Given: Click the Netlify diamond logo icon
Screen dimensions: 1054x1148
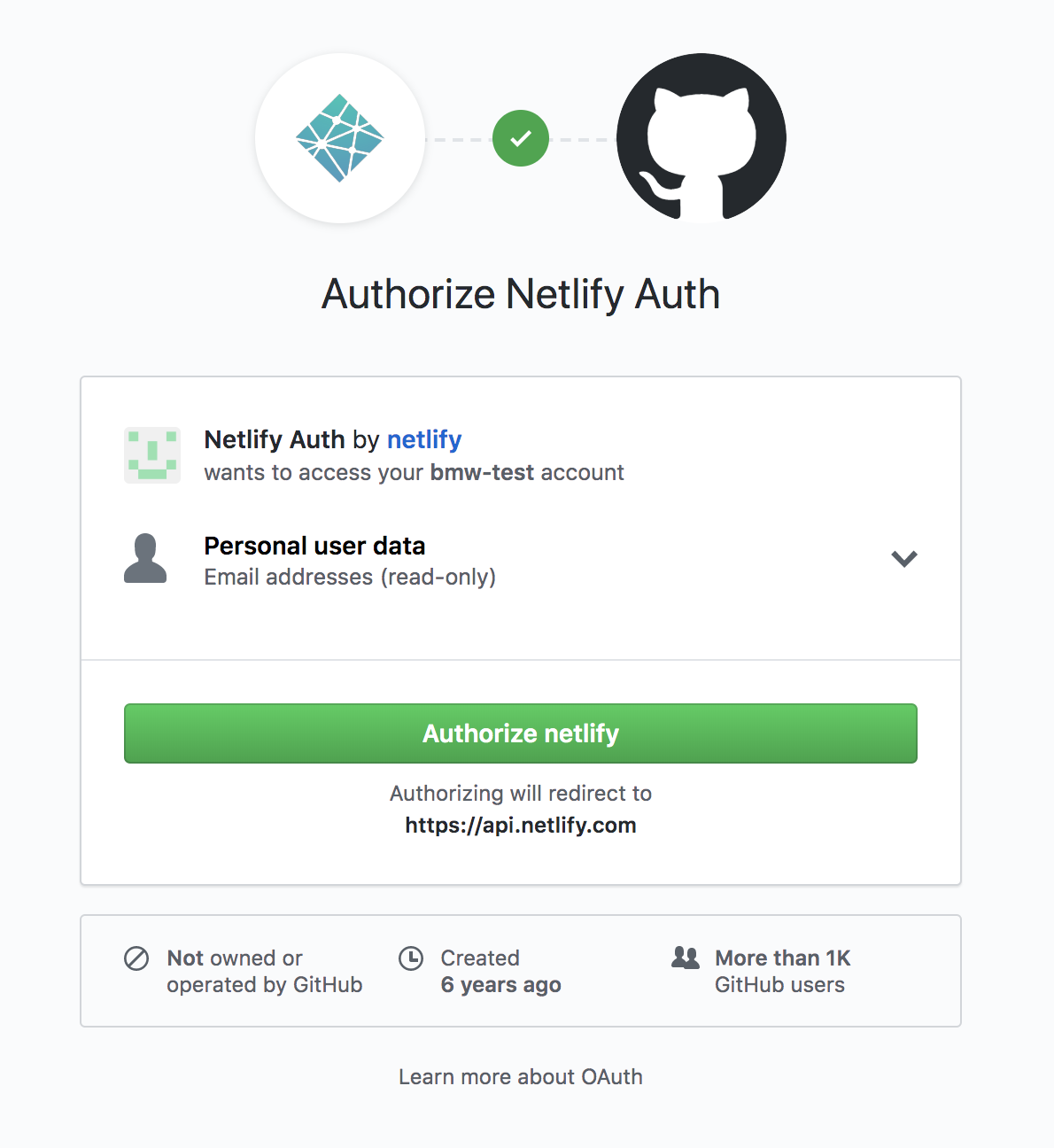Looking at the screenshot, I should (339, 137).
